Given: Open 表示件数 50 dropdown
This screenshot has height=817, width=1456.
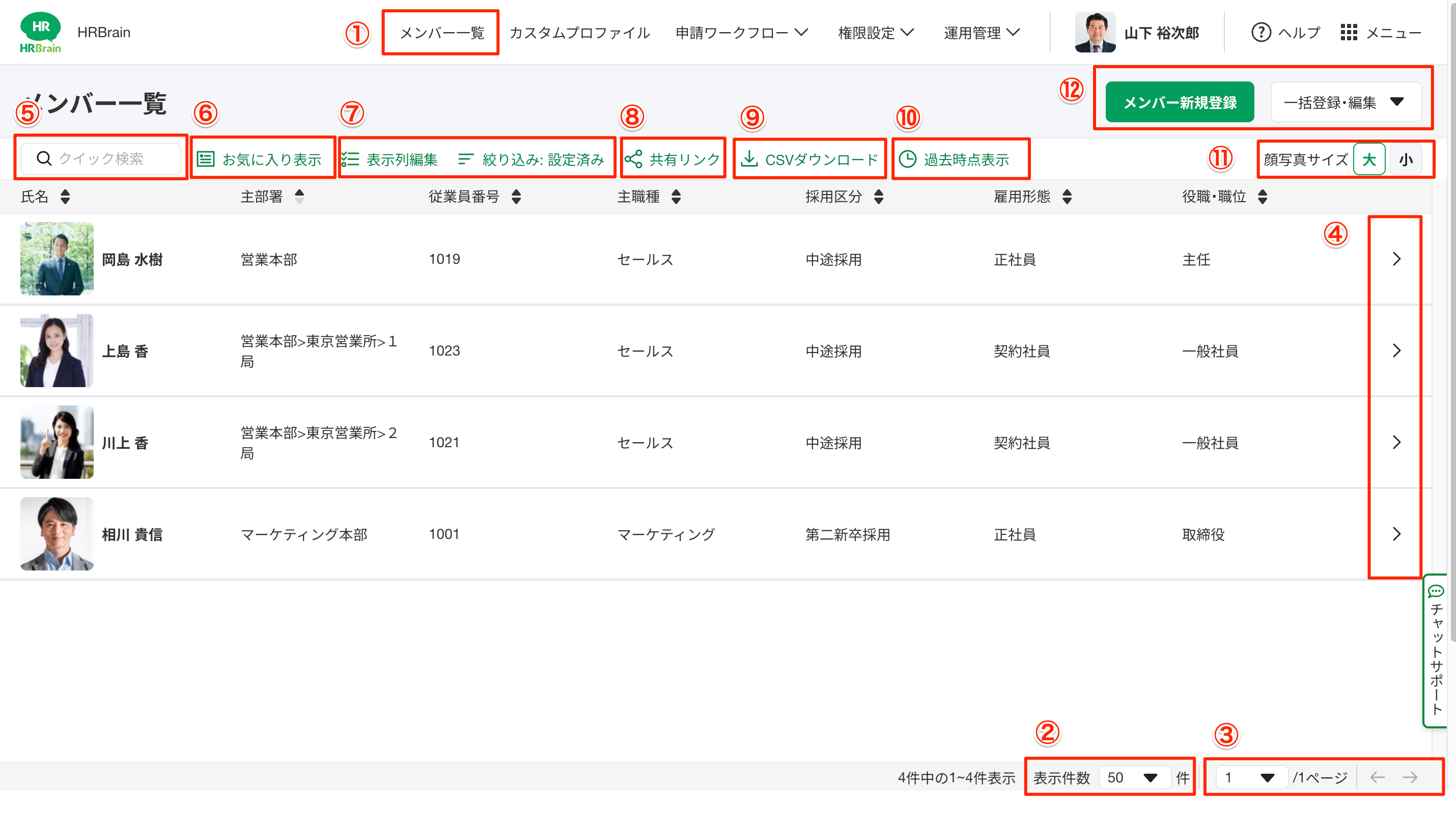Looking at the screenshot, I should (1135, 777).
